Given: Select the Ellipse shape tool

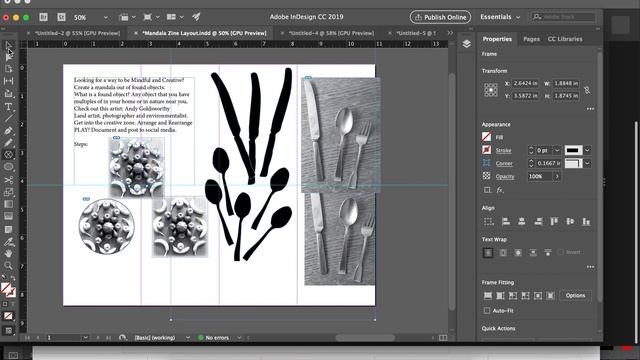Looking at the screenshot, I should (x=8, y=167).
